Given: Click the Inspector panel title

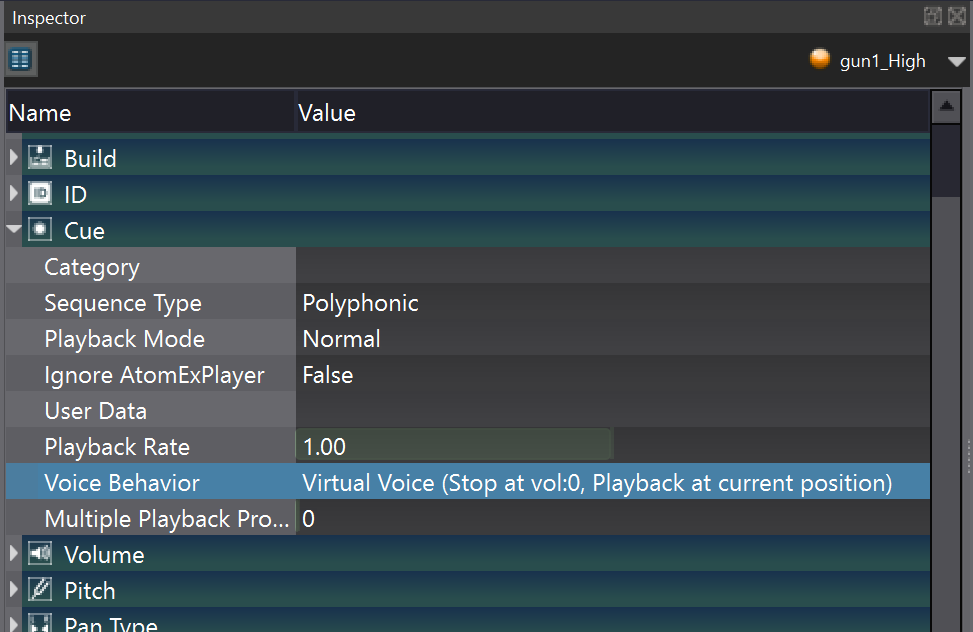Looking at the screenshot, I should click(49, 18).
